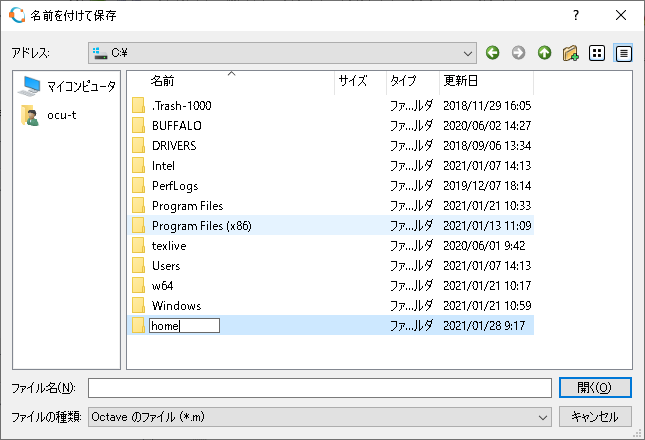Viewport: 645px width, 440px height.
Task: Open the address path dropdown
Action: tap(469, 52)
